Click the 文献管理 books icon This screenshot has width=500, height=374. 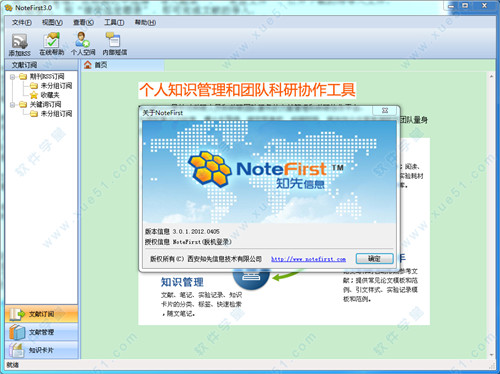[17, 332]
